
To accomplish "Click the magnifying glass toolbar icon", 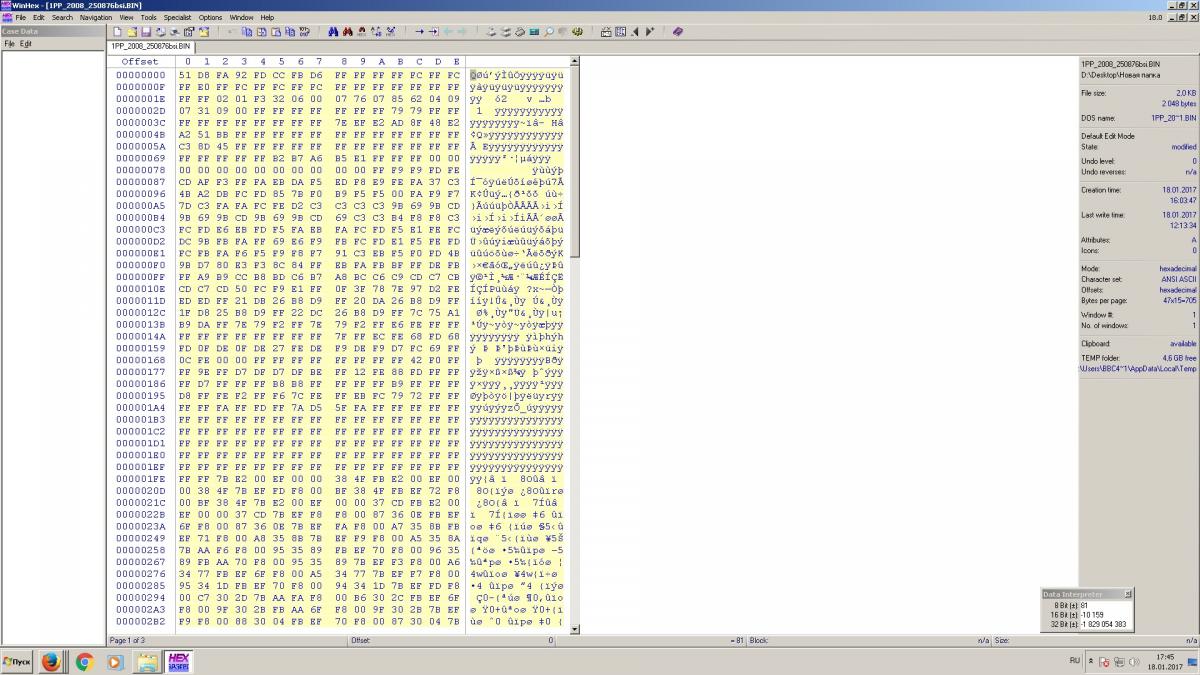I will [x=549, y=32].
